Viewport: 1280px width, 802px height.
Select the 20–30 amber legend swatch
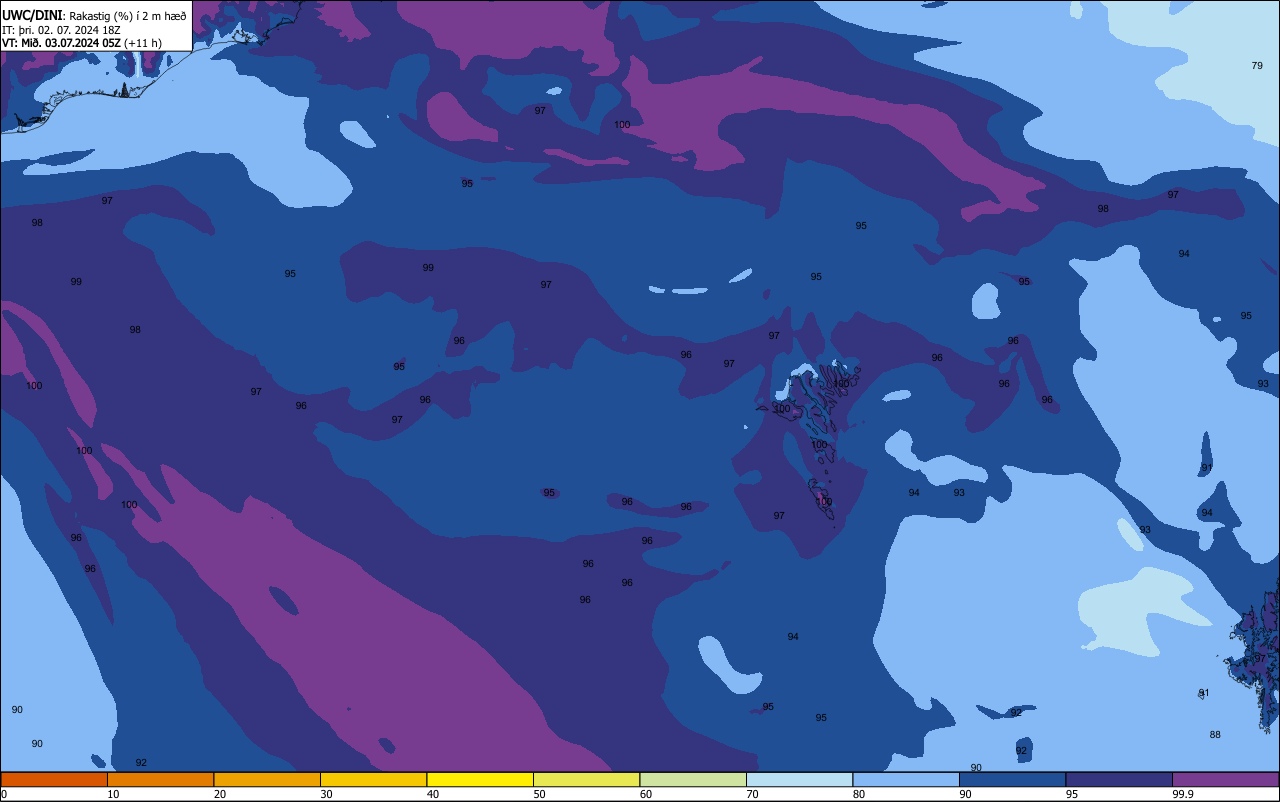point(267,779)
